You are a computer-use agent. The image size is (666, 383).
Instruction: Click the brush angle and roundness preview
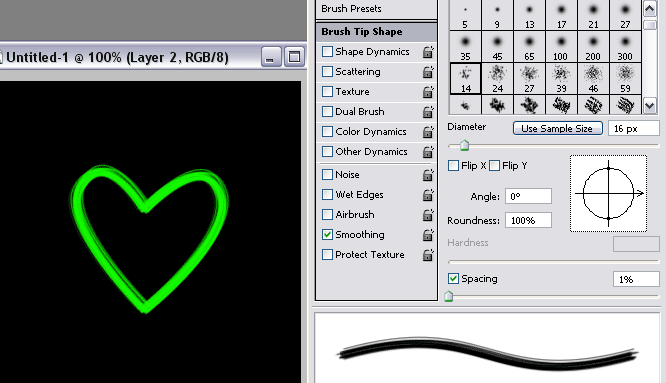(608, 193)
